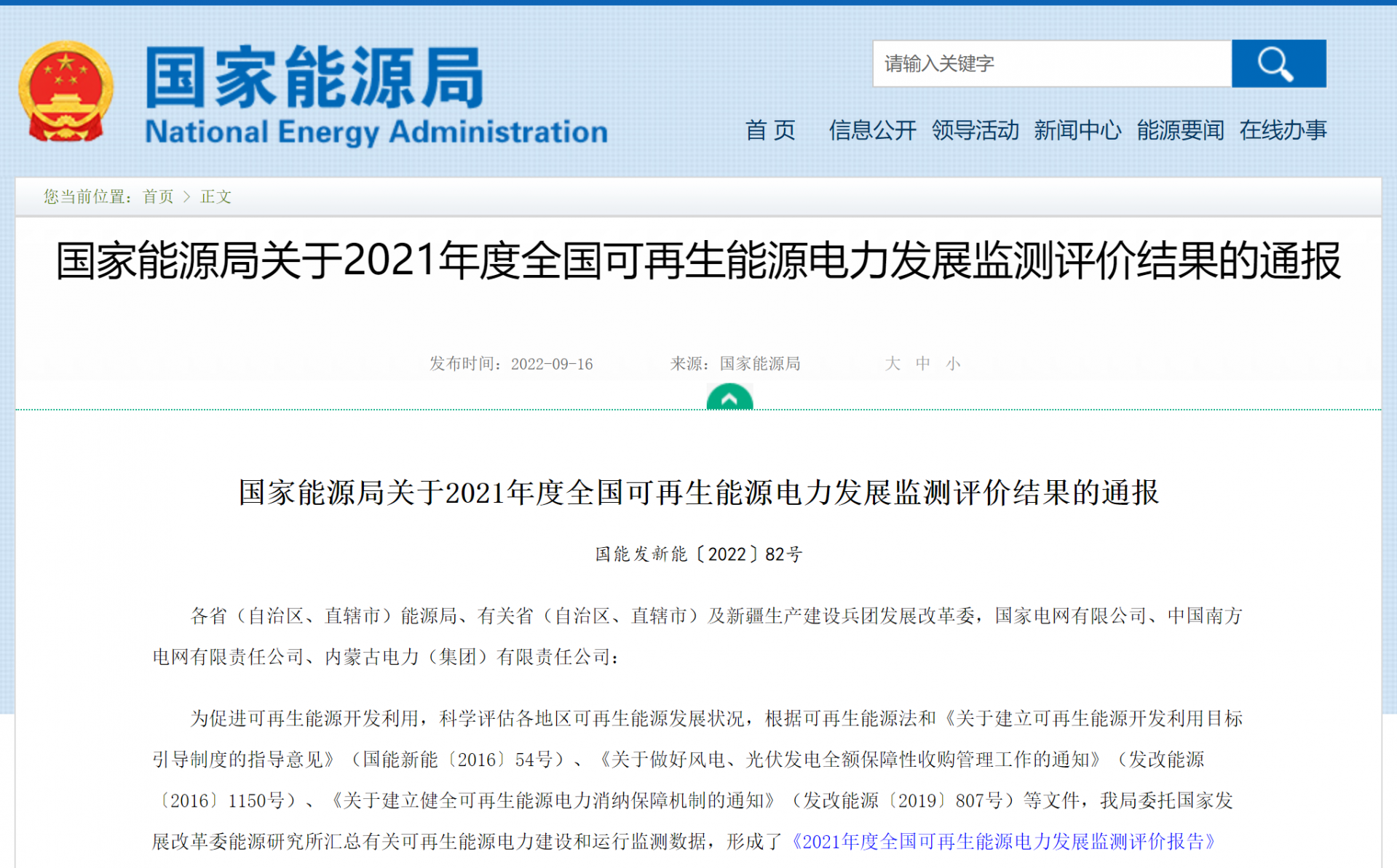1397x868 pixels.
Task: Click National Energy Administration English title
Action: pos(376,132)
